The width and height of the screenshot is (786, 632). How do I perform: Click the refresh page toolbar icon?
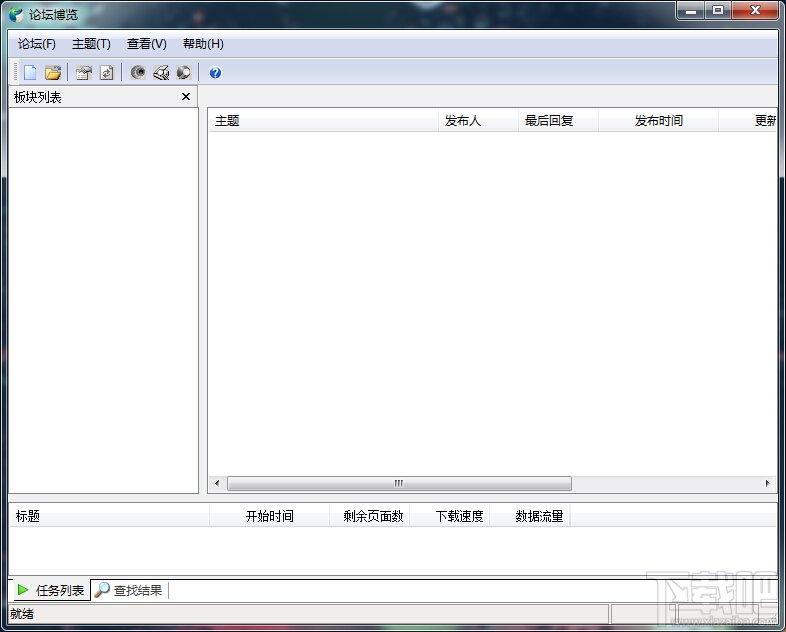coord(106,72)
